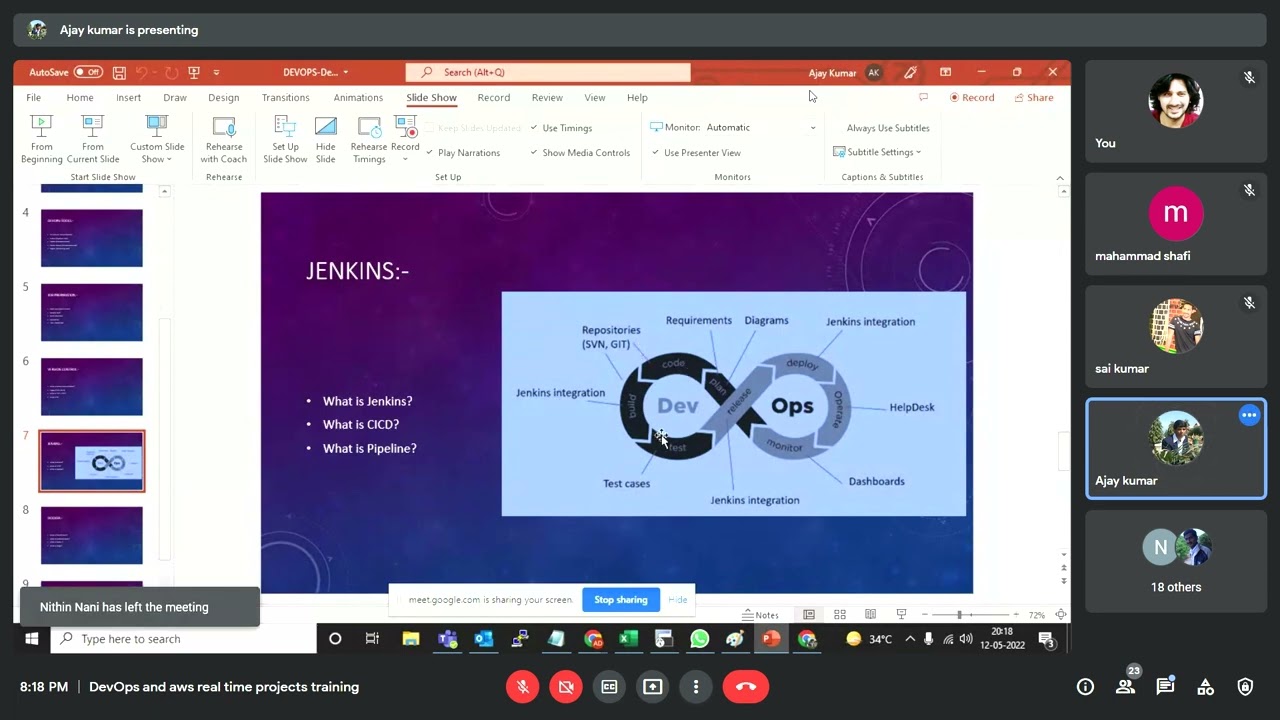Screen dimensions: 1280x720
Task: Open Set Up Slide Show dialog
Action: [285, 139]
